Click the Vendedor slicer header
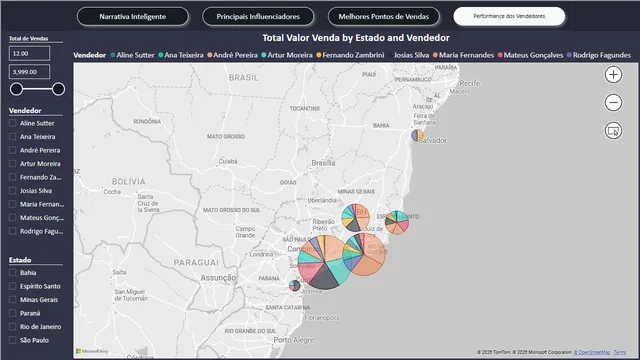Viewport: 640px width, 360px height. tap(25, 111)
